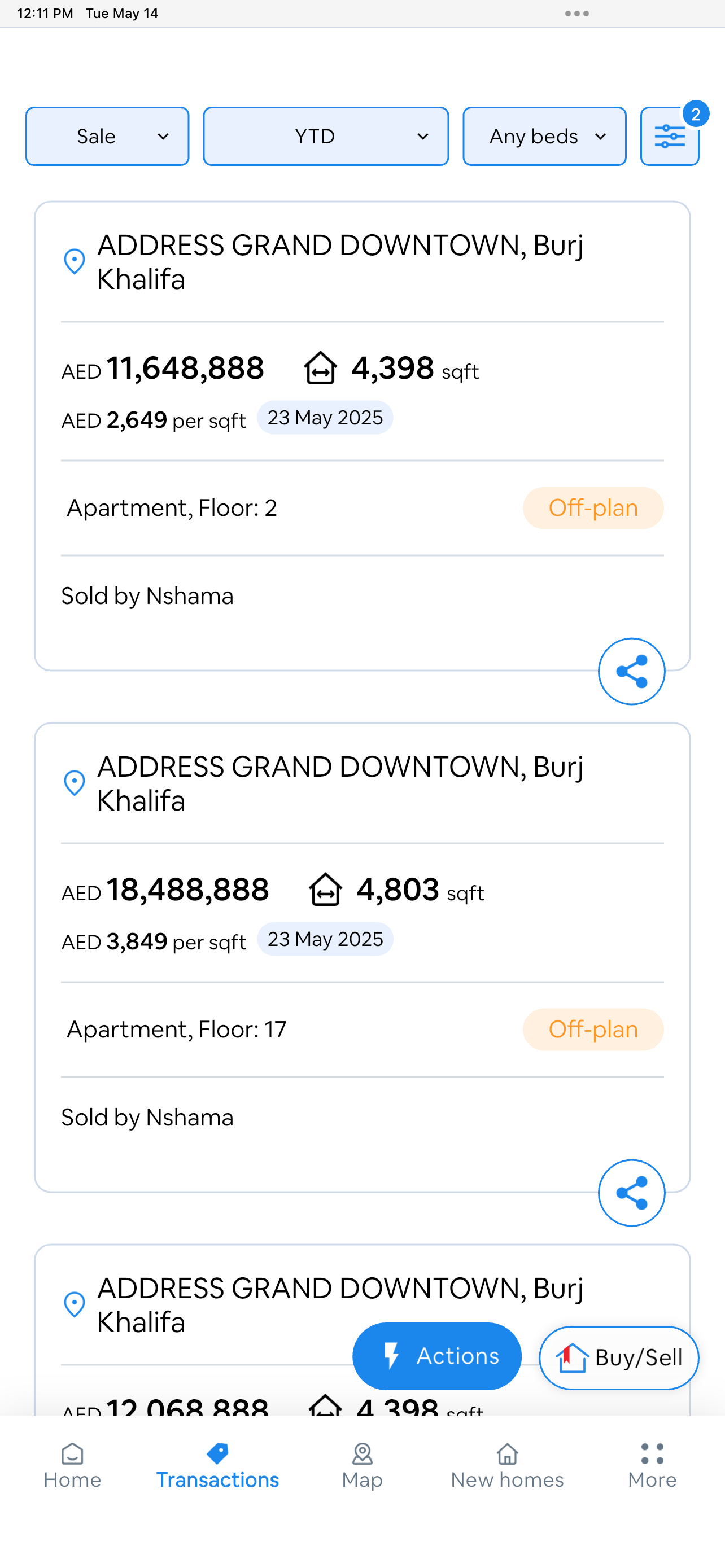Switch to the Home tab
The image size is (725, 1568).
(72, 1466)
